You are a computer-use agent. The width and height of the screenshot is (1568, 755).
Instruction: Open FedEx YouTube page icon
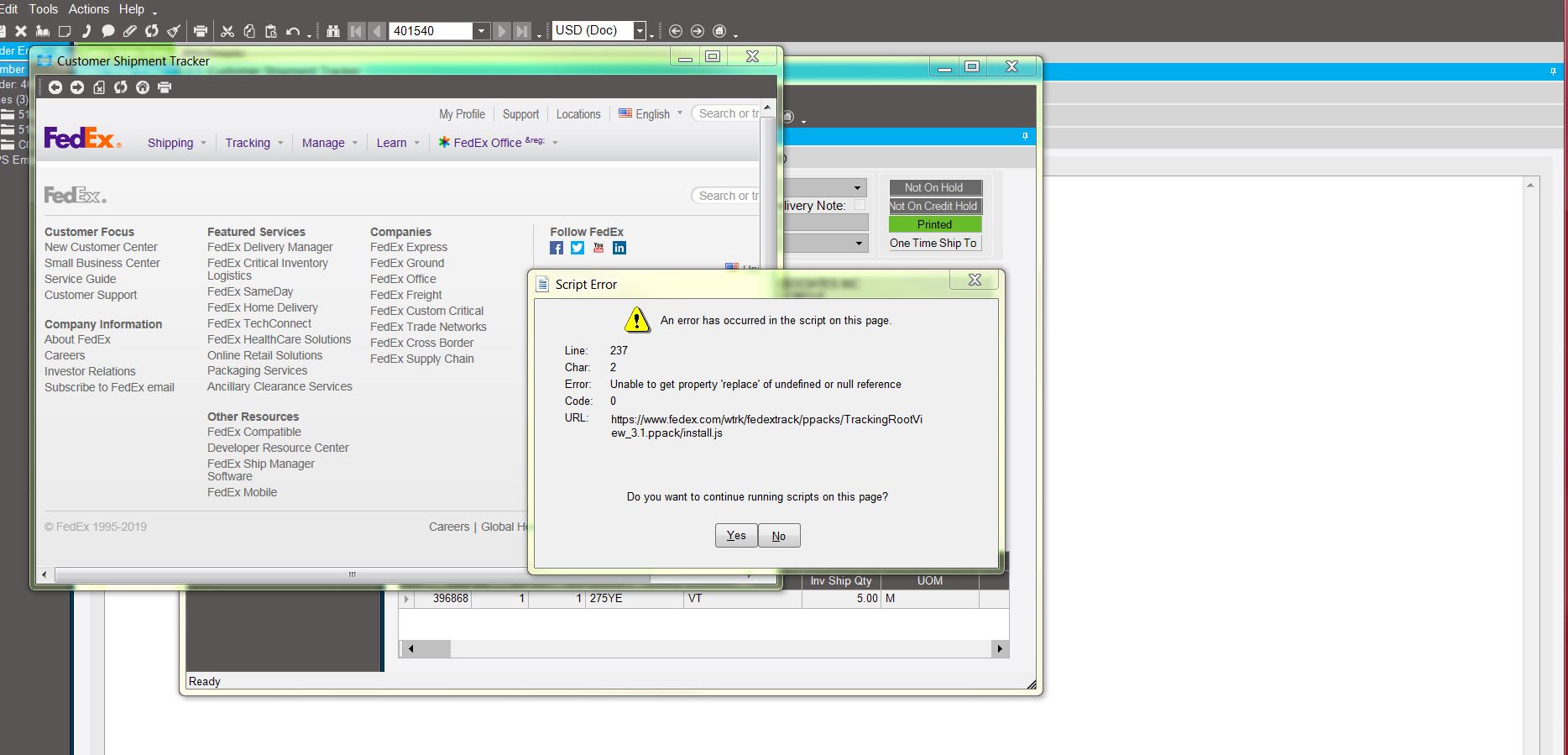pos(598,248)
